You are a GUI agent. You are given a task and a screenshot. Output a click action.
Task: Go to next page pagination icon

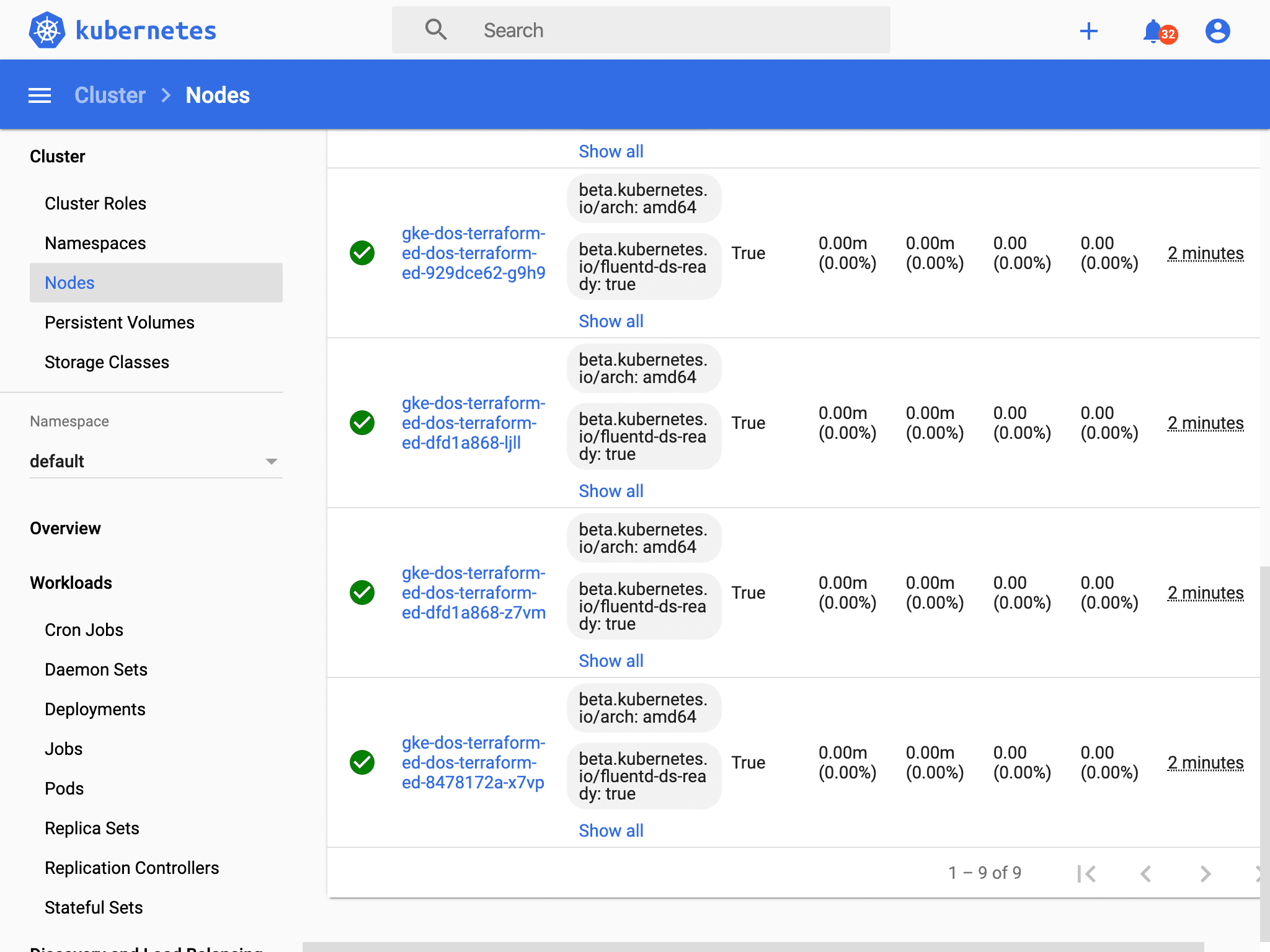point(1206,874)
